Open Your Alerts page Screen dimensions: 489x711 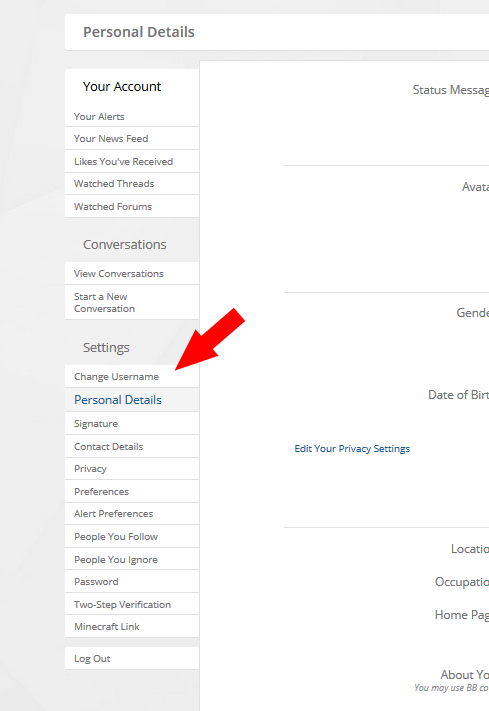(132, 117)
